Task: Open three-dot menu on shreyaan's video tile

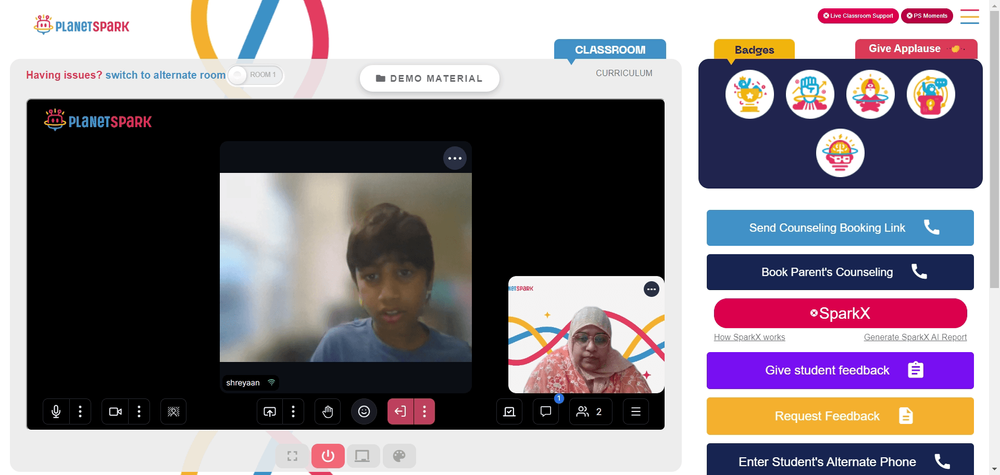Action: point(455,158)
